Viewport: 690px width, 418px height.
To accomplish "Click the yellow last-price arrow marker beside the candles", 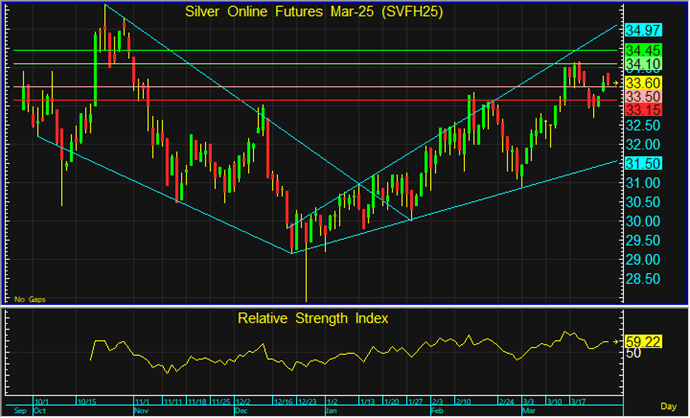I will [x=614, y=81].
